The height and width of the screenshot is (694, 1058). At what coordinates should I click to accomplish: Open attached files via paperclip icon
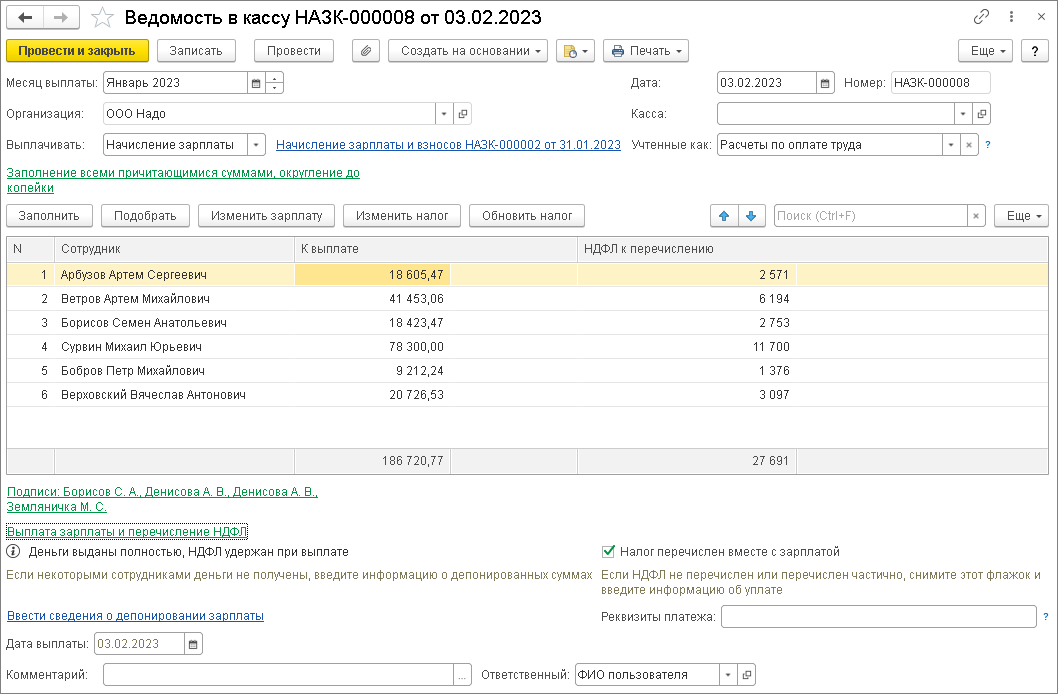click(366, 51)
